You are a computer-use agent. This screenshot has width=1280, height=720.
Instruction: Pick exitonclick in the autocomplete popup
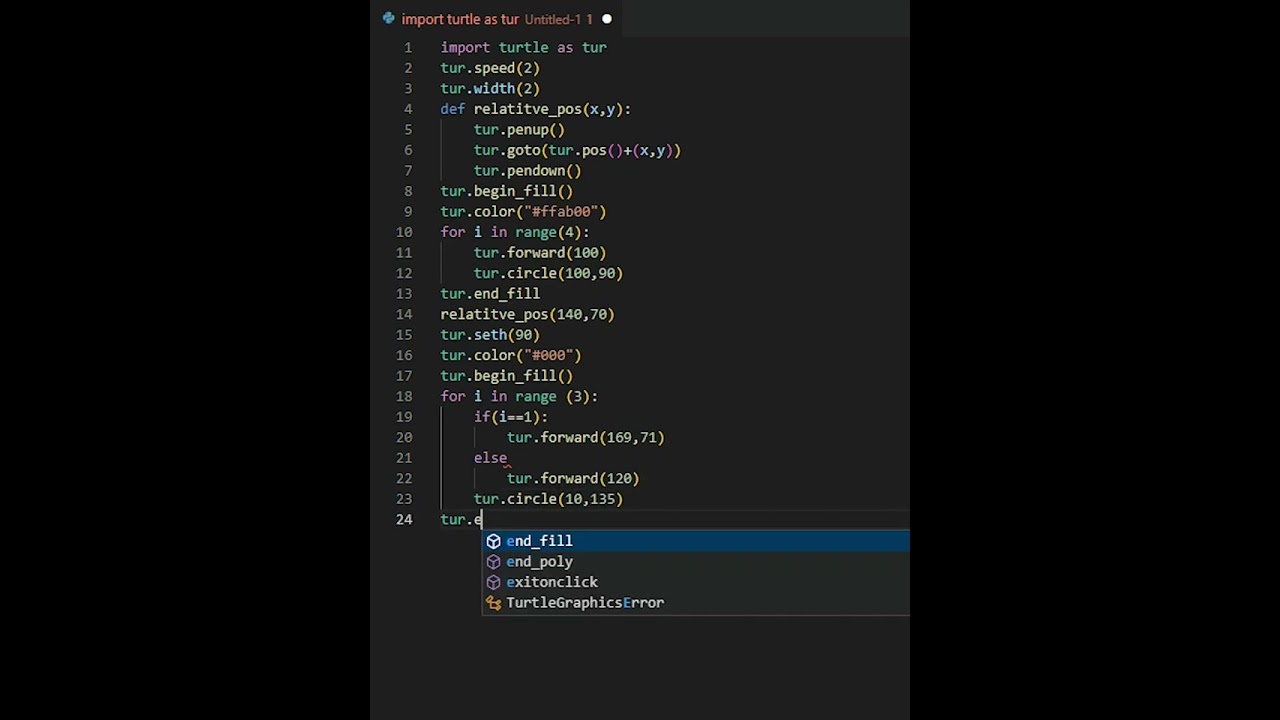tap(696, 582)
